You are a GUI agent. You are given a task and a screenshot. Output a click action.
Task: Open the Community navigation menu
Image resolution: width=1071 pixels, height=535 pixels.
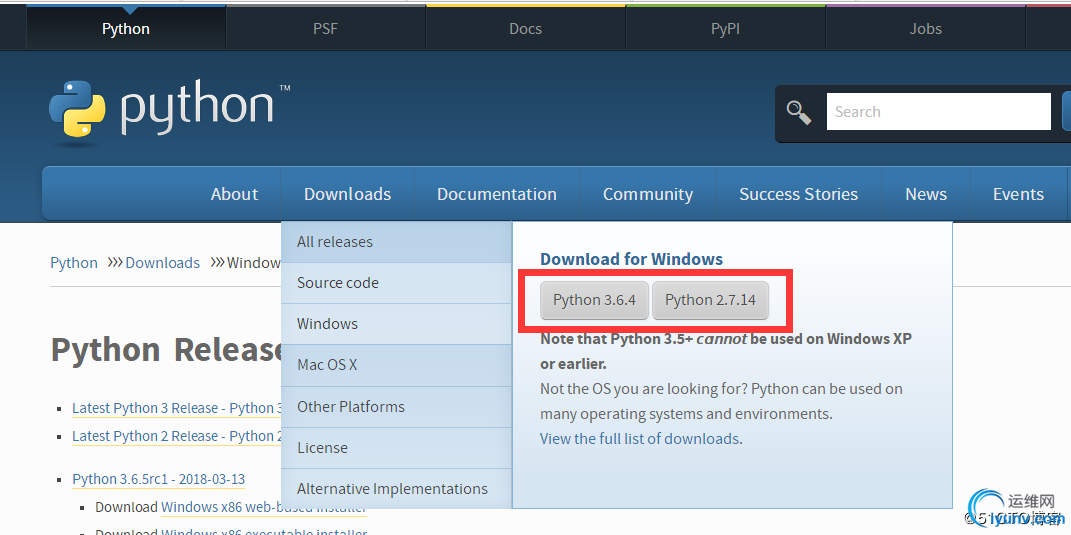pyautogui.click(x=648, y=194)
